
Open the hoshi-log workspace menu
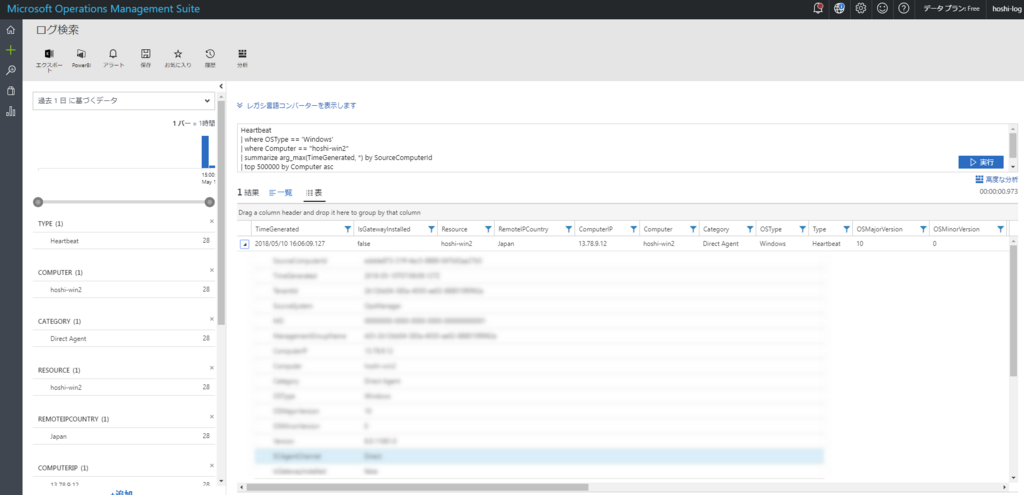pyautogui.click(x=1006, y=8)
